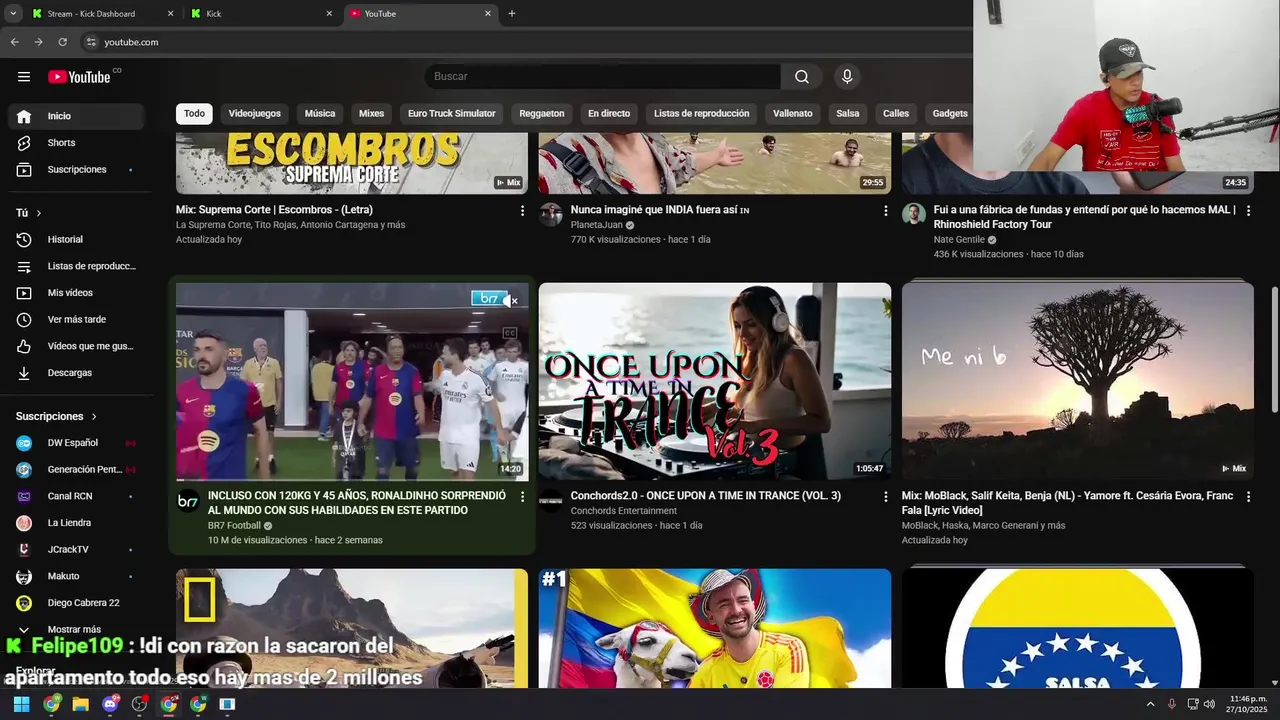Open Videos que me gustan
This screenshot has width=1280, height=720.
[x=78, y=346]
